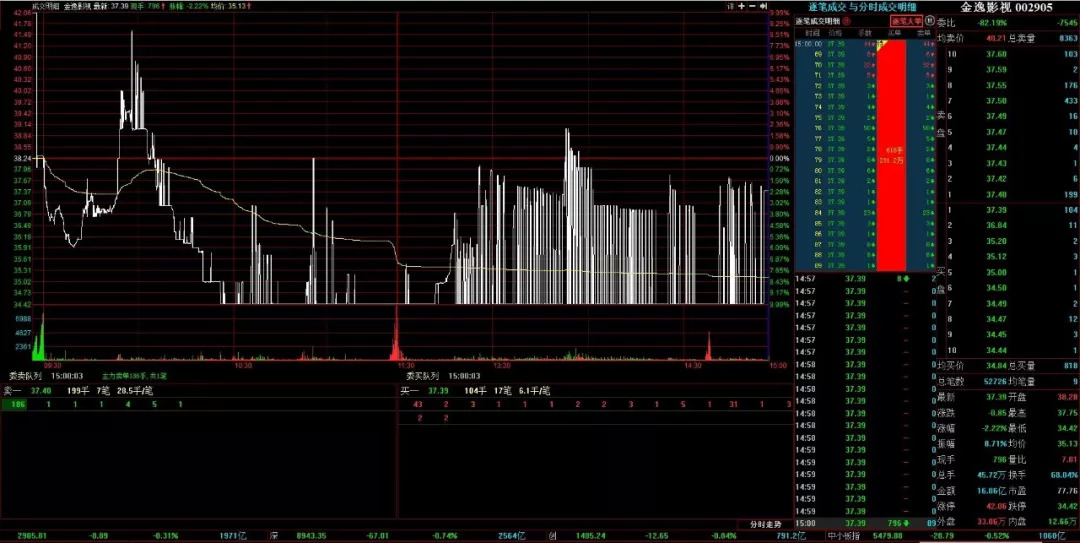Click the 2905.81 index value in status bar
This screenshot has height=543, width=1080.
(31, 535)
